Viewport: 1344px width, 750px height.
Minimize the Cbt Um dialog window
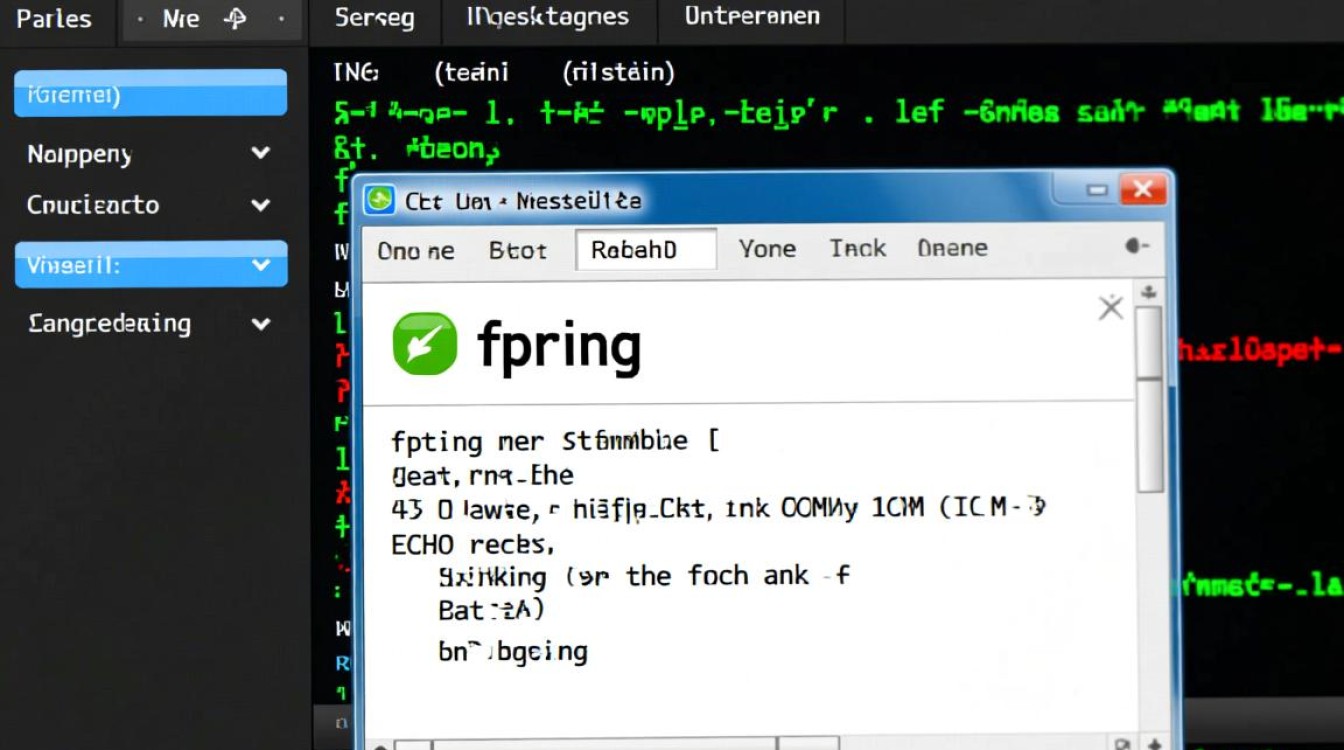coord(1097,190)
